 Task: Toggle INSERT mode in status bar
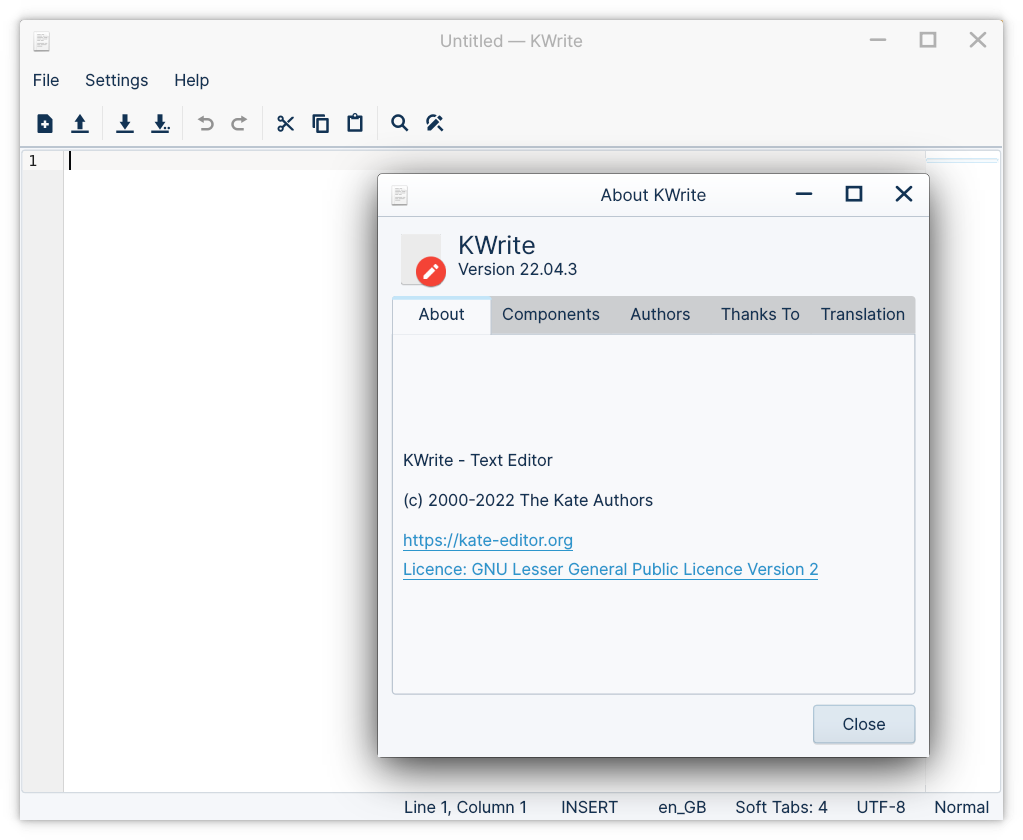pyautogui.click(x=589, y=807)
